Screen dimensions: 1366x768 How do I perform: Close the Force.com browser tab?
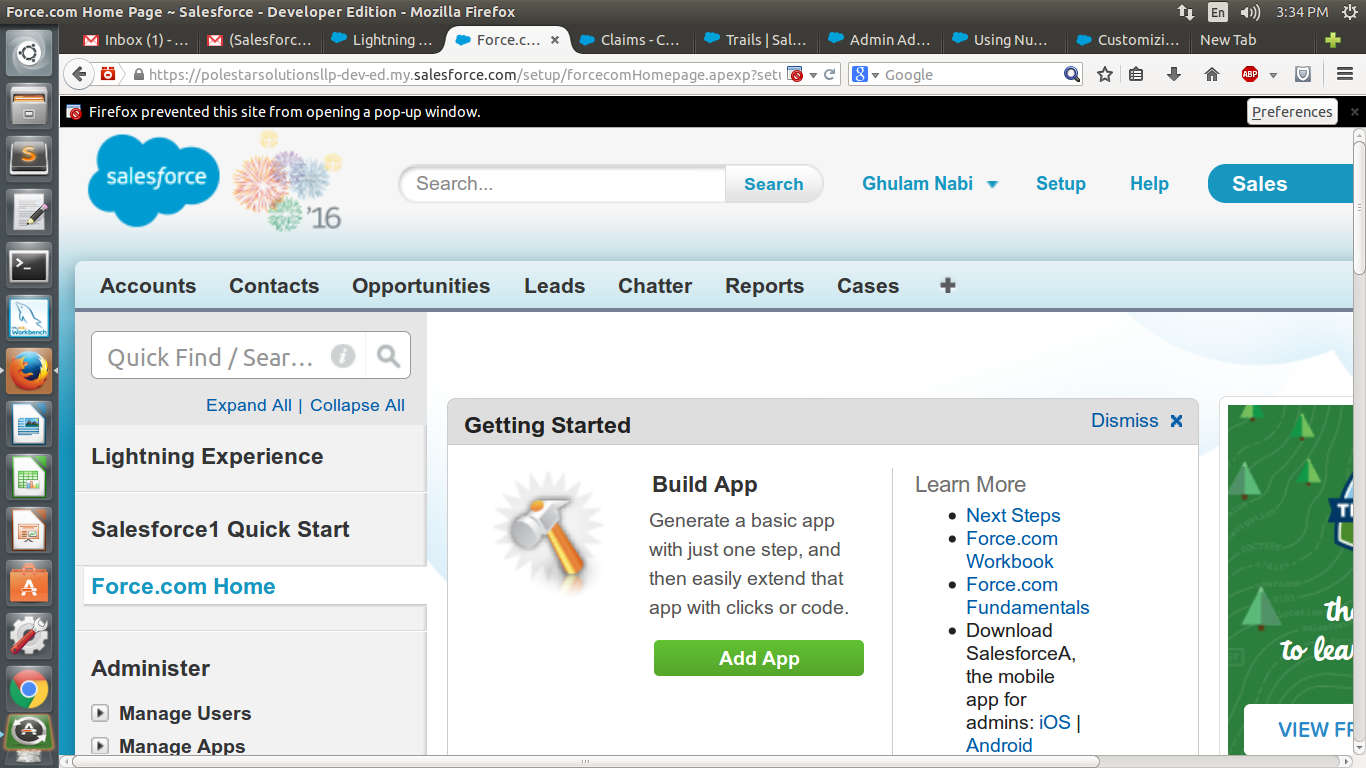(555, 41)
